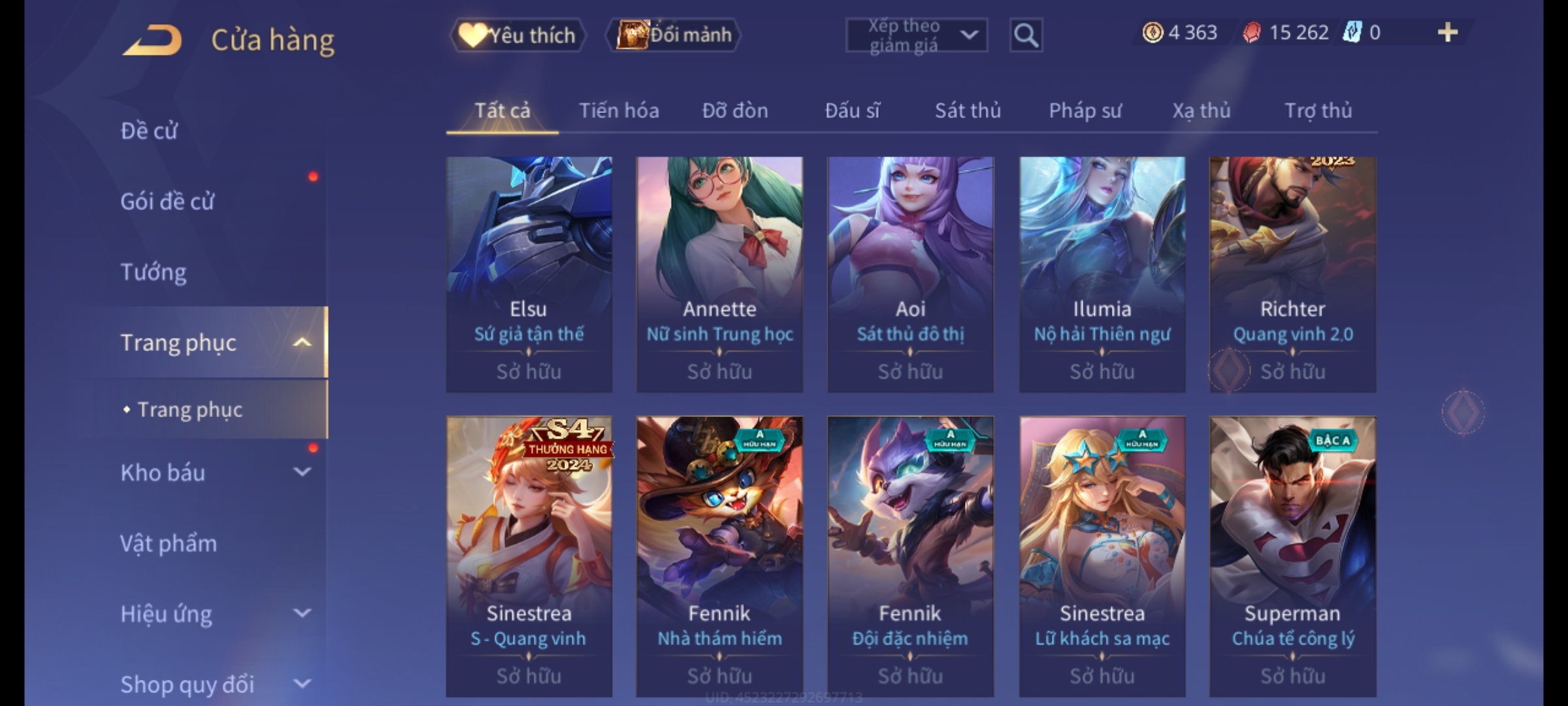Go to Gói đề cử section

click(167, 201)
